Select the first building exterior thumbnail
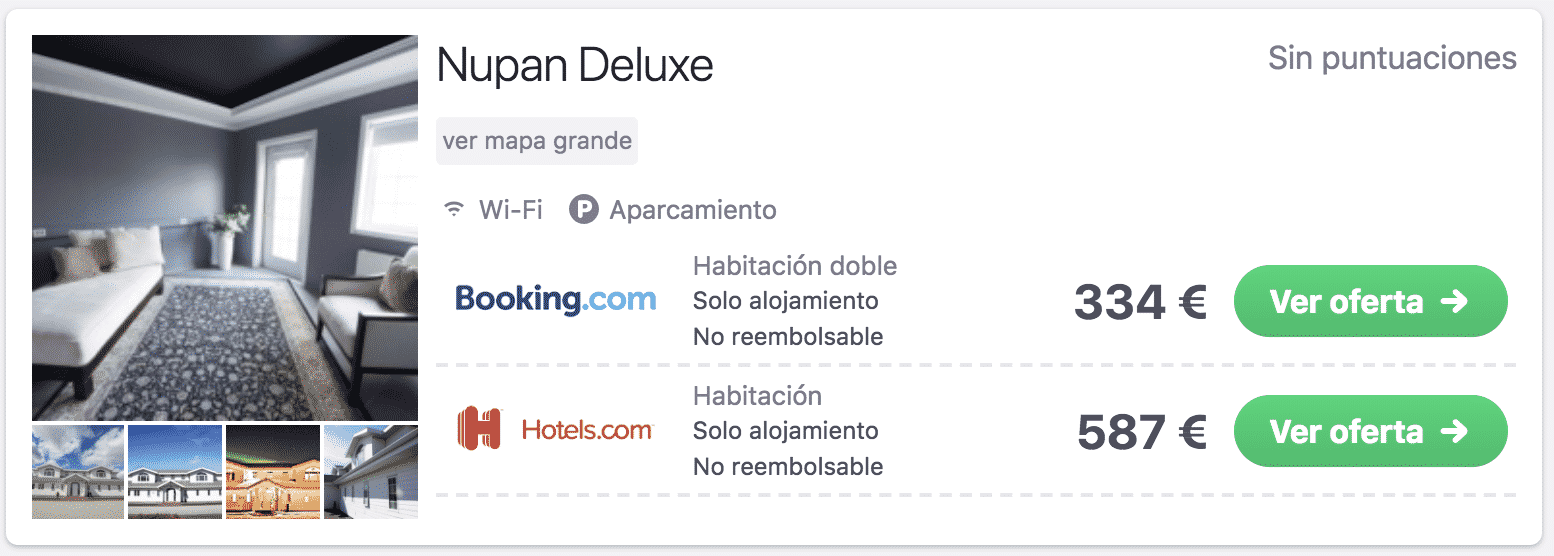This screenshot has height=556, width=1554. tap(78, 472)
